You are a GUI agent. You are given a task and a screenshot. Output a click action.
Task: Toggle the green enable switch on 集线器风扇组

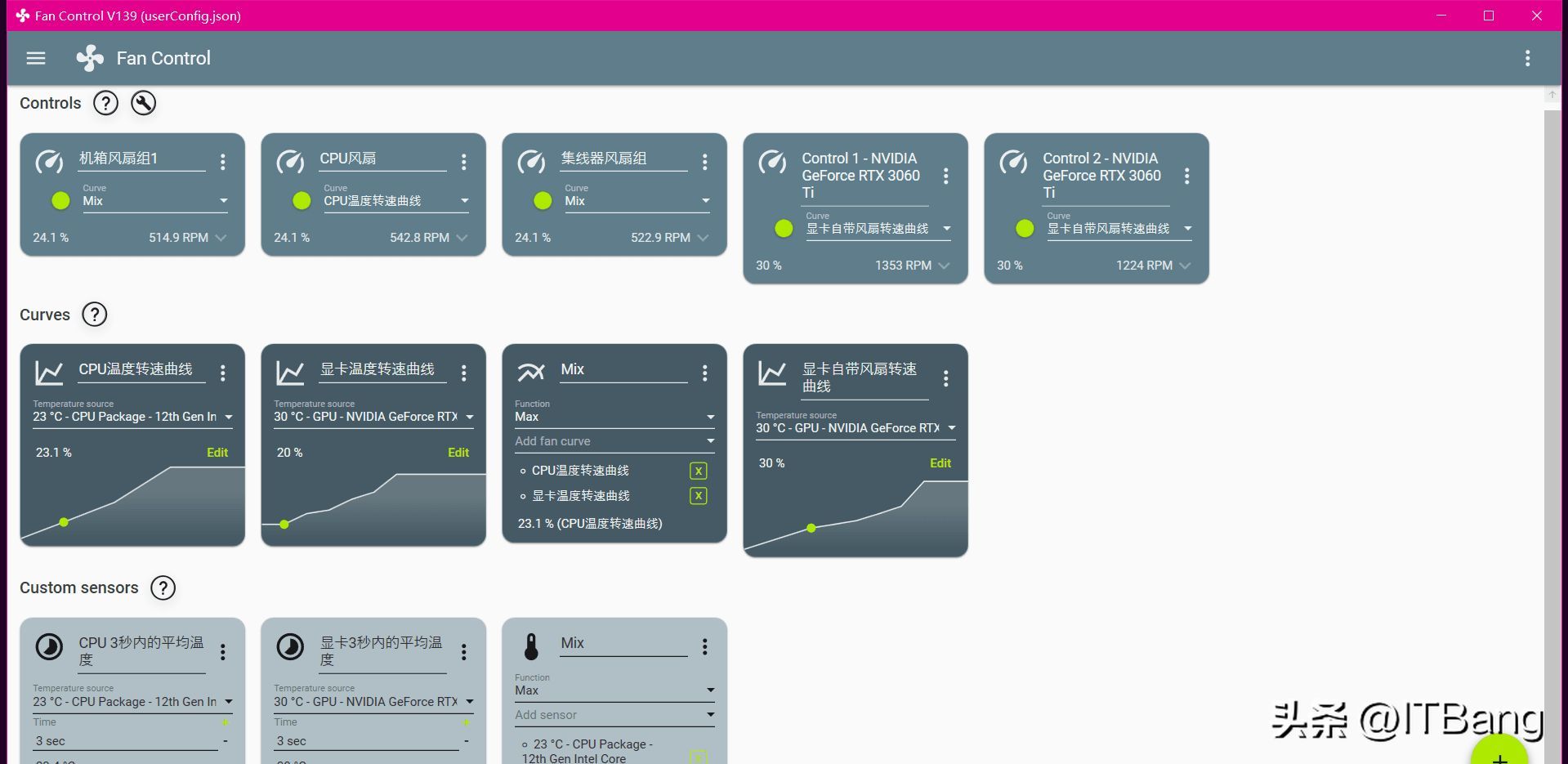pyautogui.click(x=543, y=200)
